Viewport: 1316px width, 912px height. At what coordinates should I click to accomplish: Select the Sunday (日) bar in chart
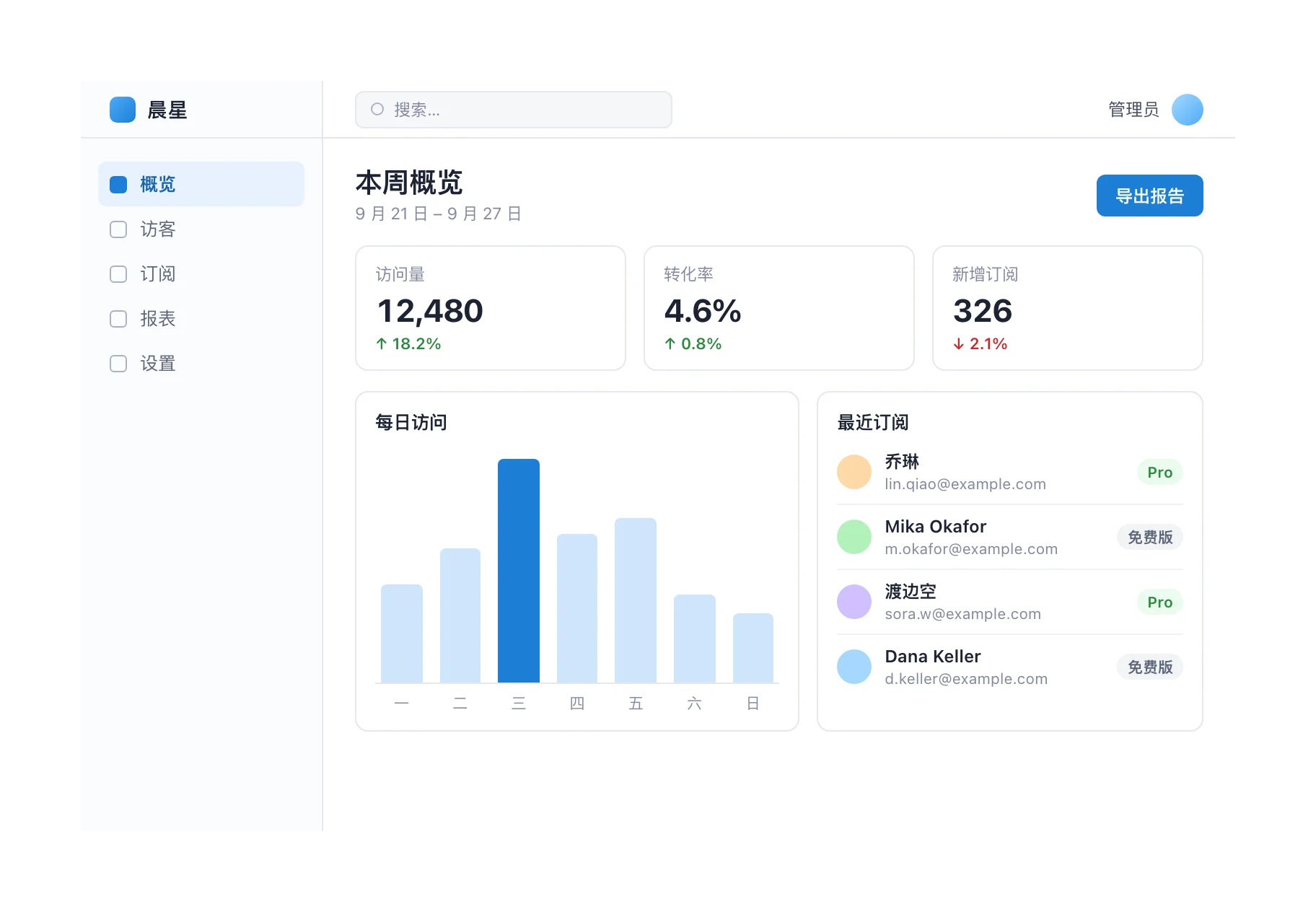point(753,648)
